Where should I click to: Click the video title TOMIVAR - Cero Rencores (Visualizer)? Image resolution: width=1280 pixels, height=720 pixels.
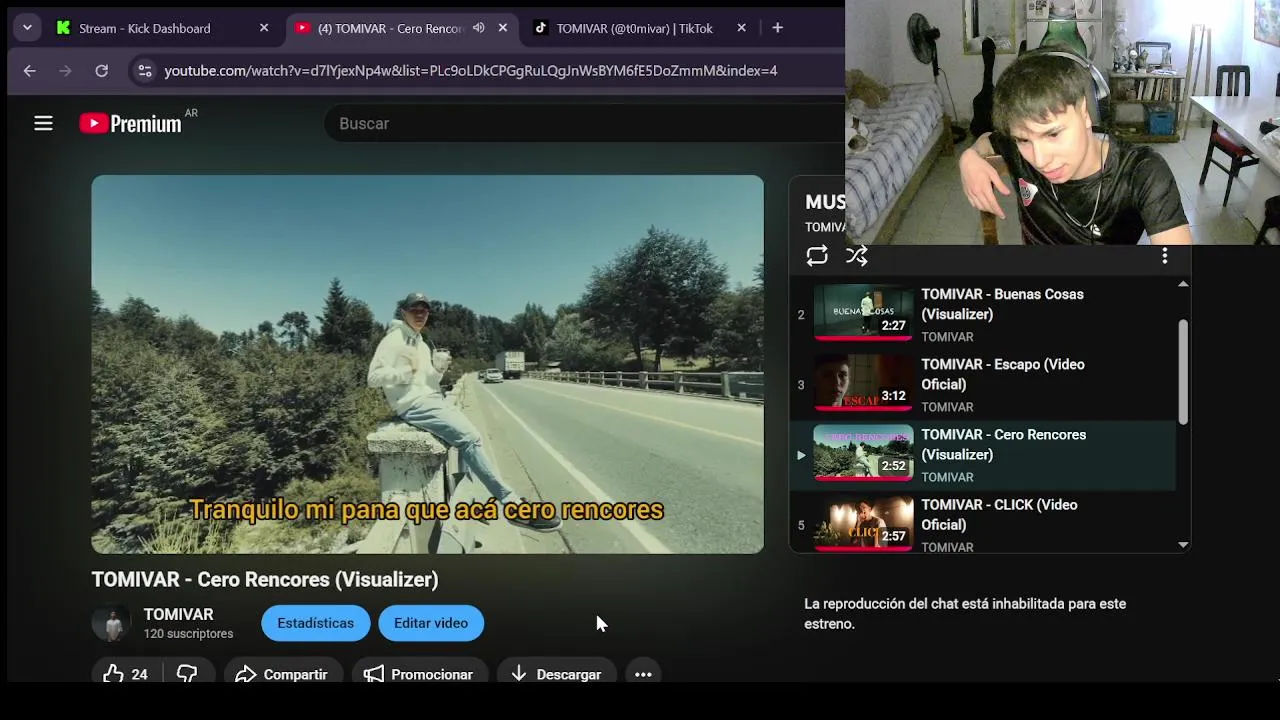point(265,579)
